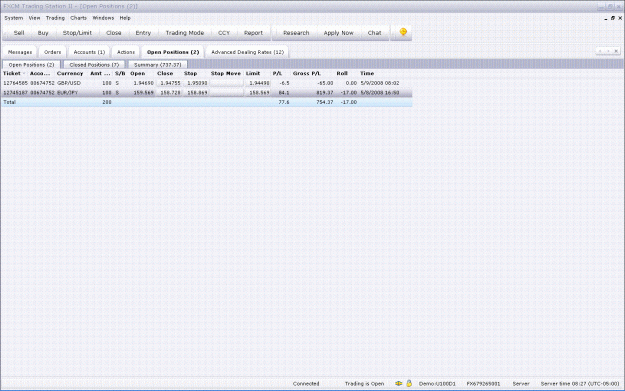Sort by the Gross P/L column header
Viewport: 625px width, 391px height.
tap(307, 73)
